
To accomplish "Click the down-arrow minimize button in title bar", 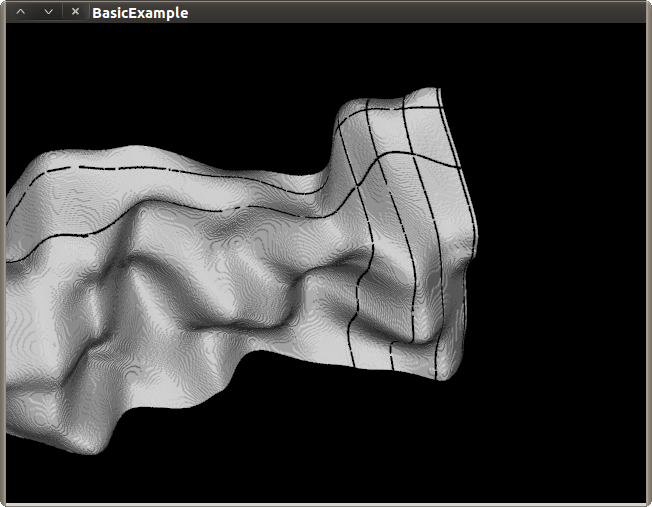I will click(48, 12).
